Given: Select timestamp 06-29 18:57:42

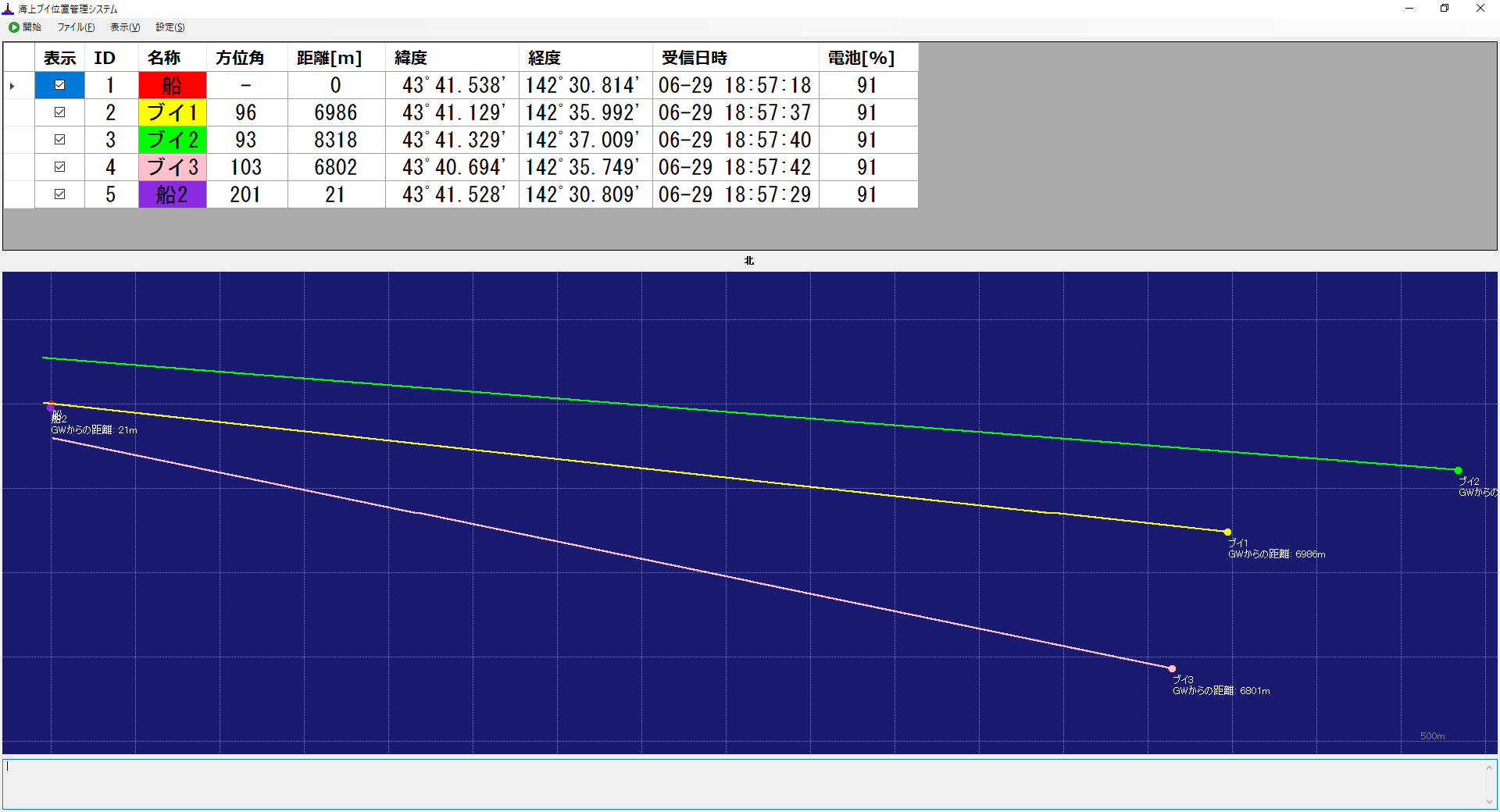Looking at the screenshot, I should point(736,167).
